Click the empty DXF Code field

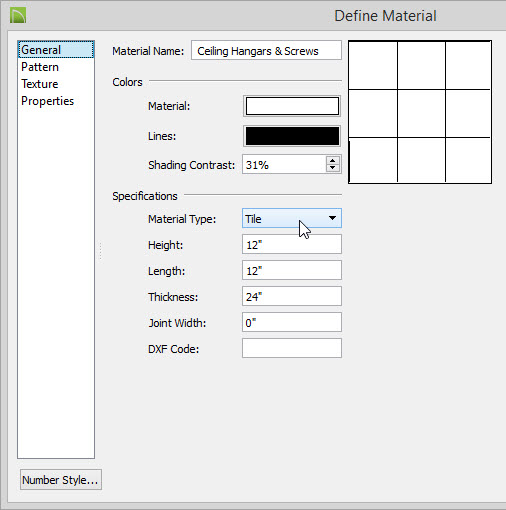coord(292,348)
